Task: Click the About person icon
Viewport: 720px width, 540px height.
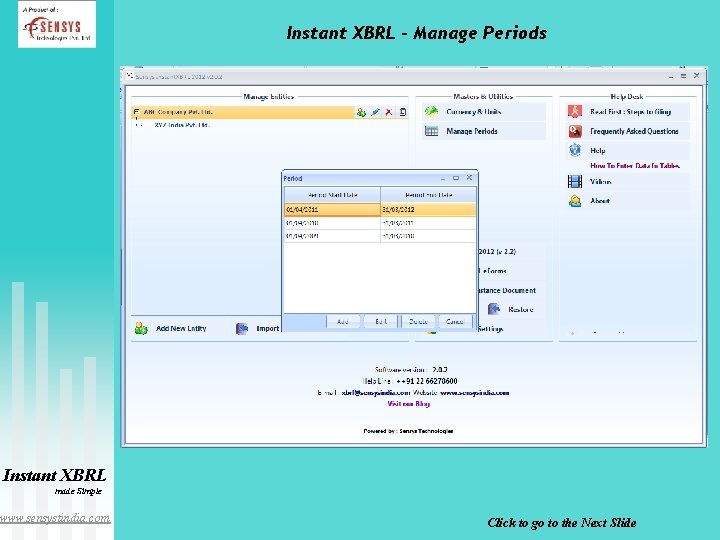Action: point(575,201)
